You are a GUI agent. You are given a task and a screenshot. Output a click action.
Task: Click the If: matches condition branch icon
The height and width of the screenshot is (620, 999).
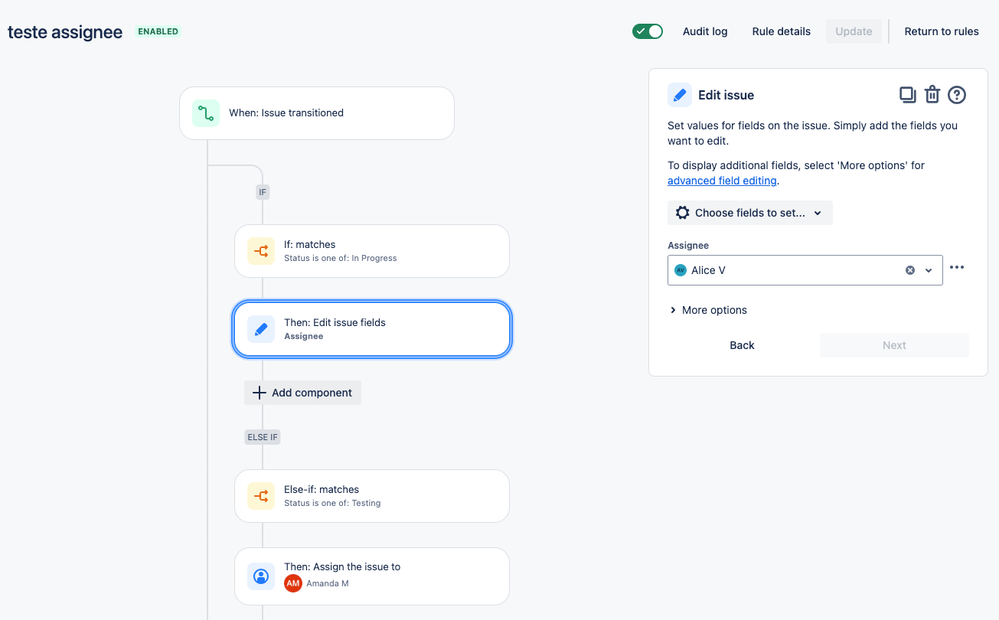point(261,251)
